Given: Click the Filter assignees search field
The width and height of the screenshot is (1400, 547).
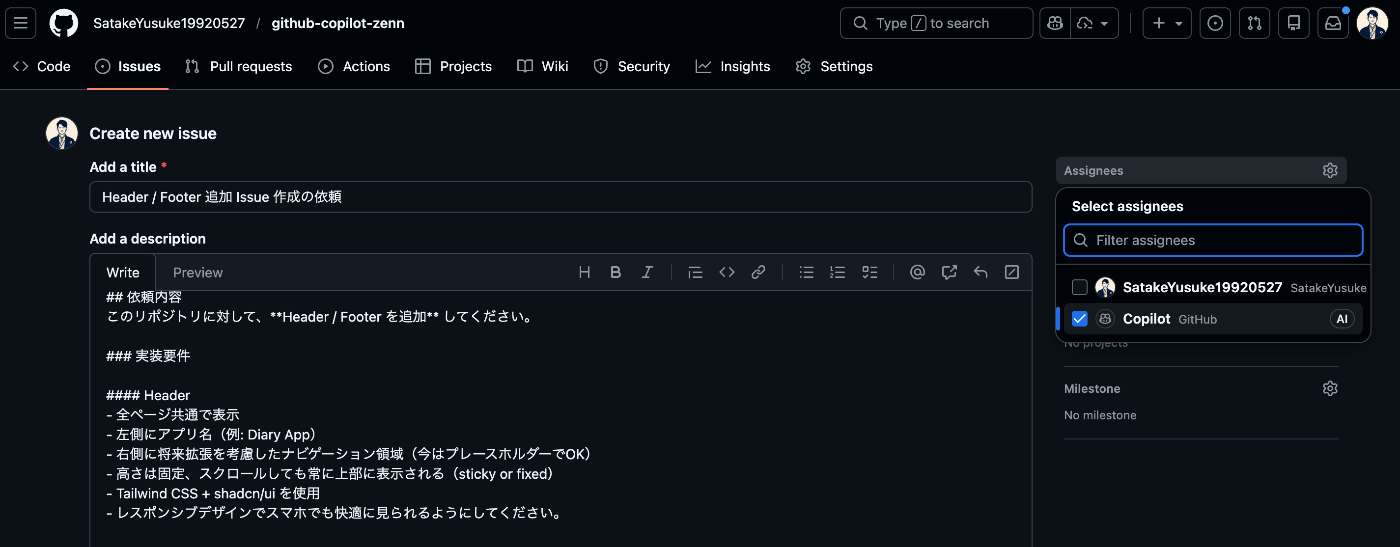Looking at the screenshot, I should [x=1213, y=240].
